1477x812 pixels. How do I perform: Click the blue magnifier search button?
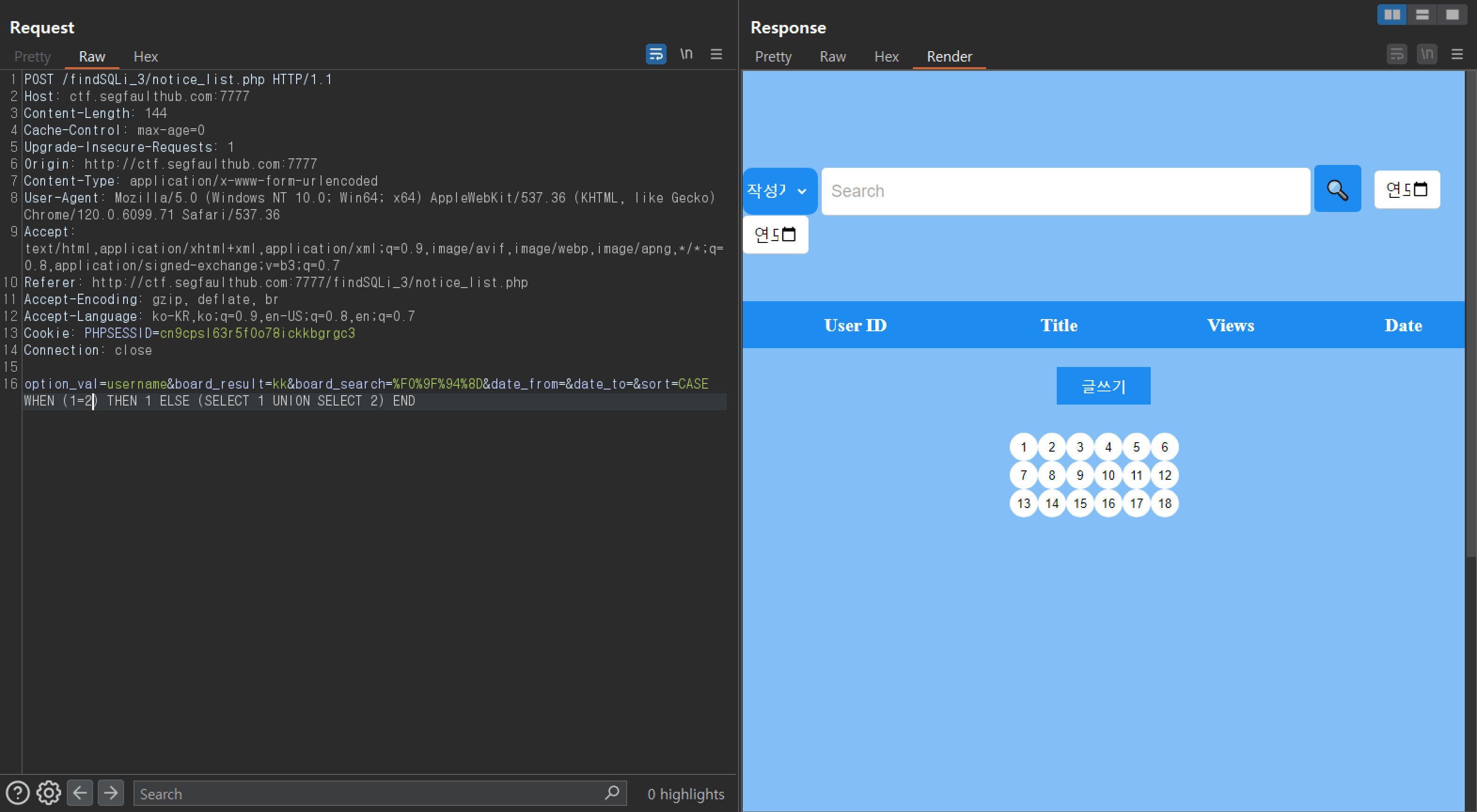pos(1337,189)
